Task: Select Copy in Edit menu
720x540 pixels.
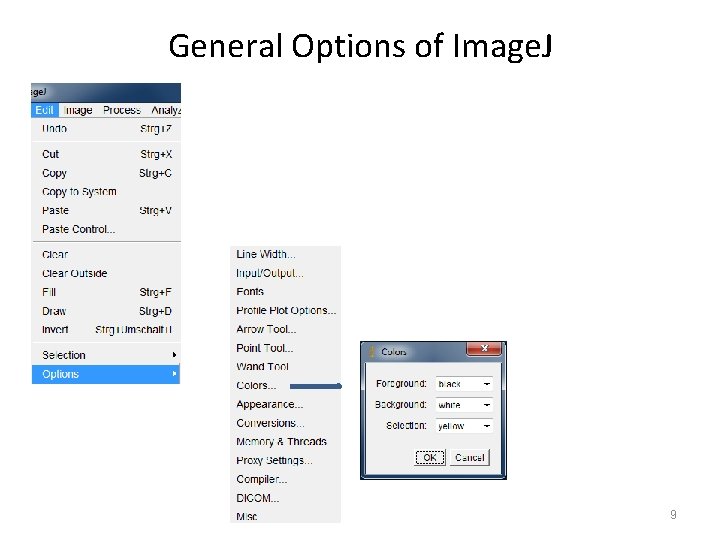Action: click(106, 173)
